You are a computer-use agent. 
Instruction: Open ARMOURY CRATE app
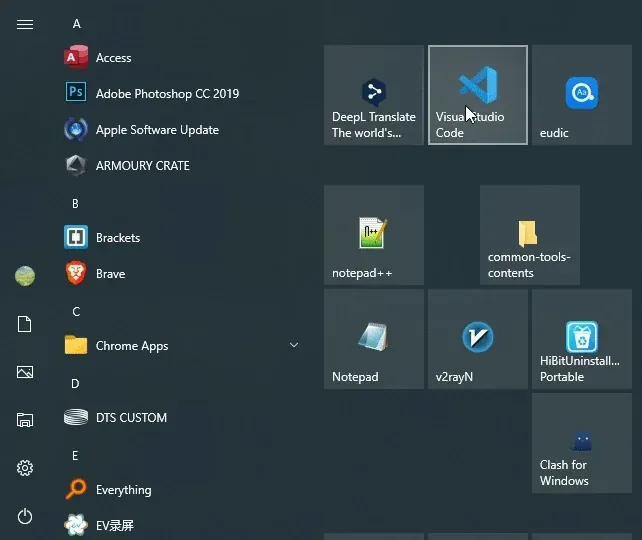pyautogui.click(x=182, y=166)
